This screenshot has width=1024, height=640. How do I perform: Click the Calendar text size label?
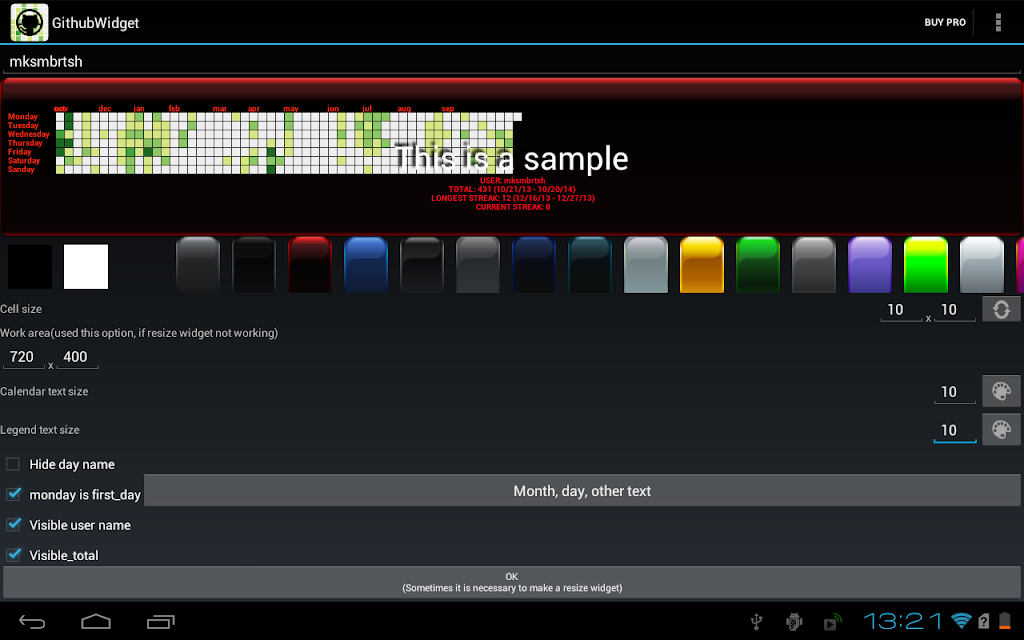tap(44, 391)
